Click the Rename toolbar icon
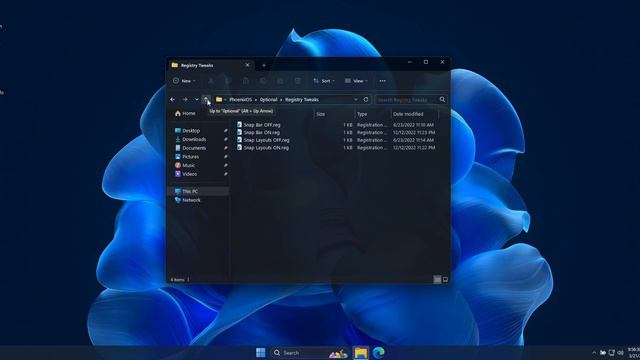This screenshot has height=360, width=640. coord(263,81)
